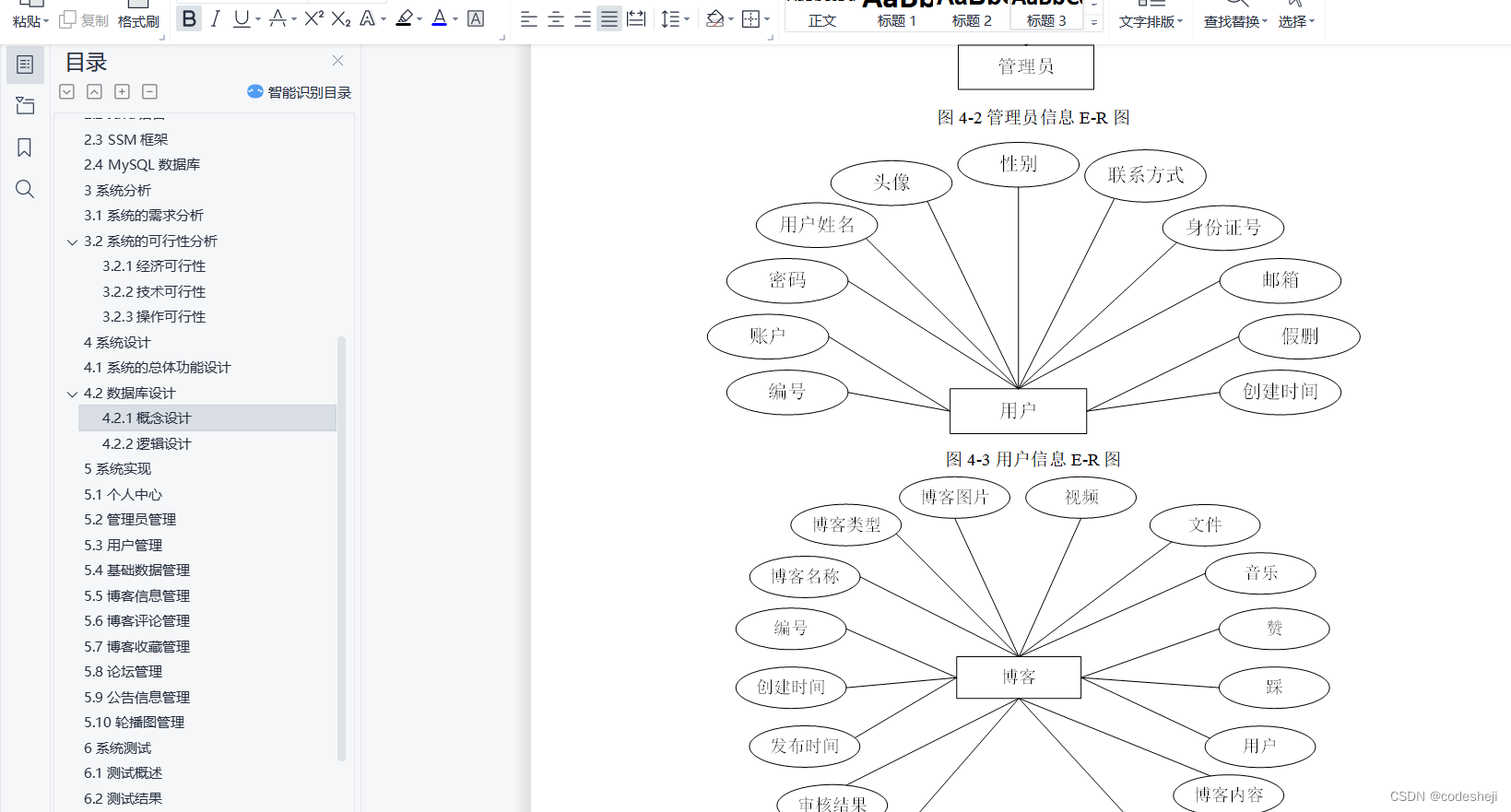
Task: Justify text alignment
Action: click(609, 19)
